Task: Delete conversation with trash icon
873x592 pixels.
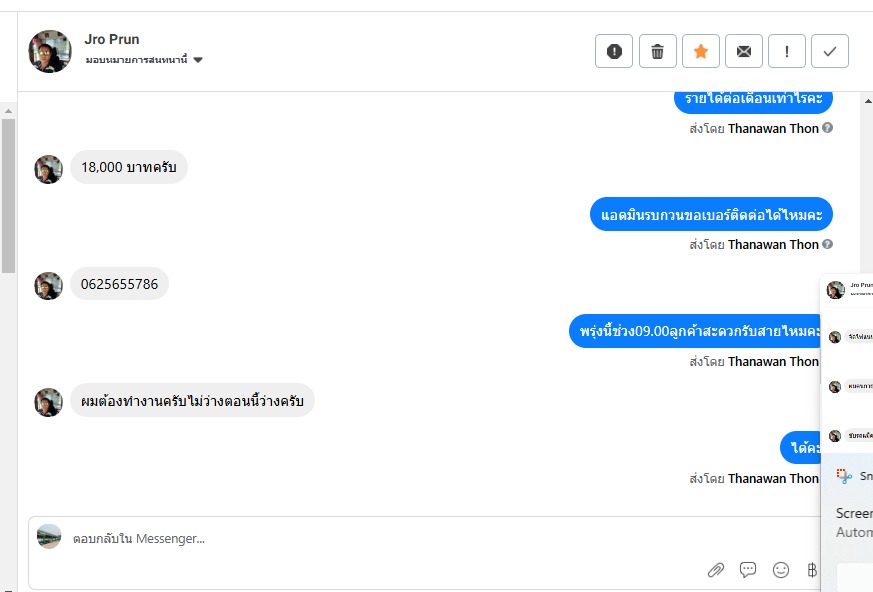Action: [x=657, y=51]
